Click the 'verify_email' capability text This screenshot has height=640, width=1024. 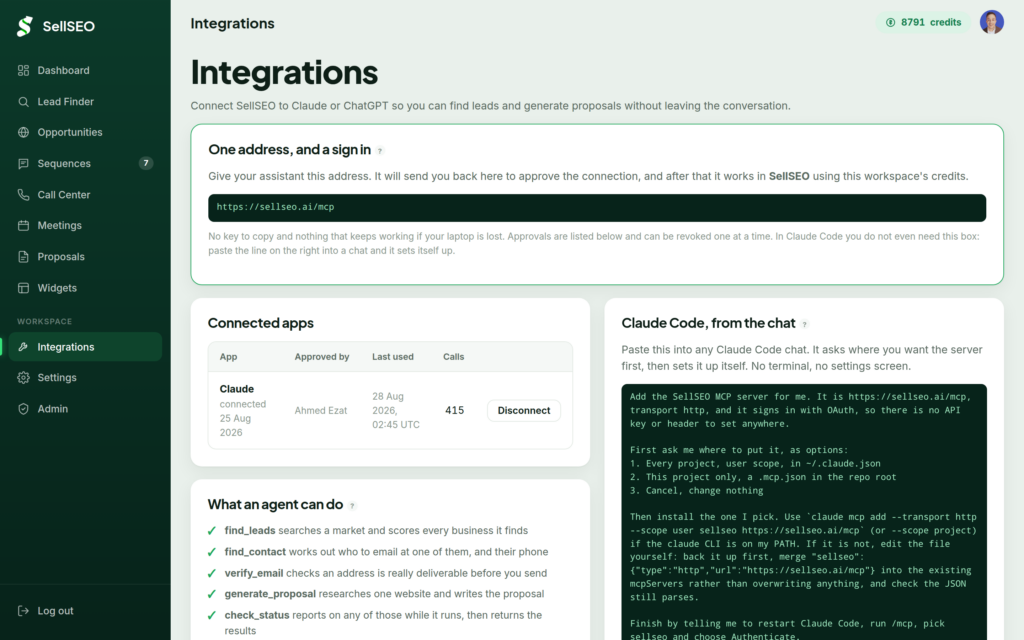point(254,573)
